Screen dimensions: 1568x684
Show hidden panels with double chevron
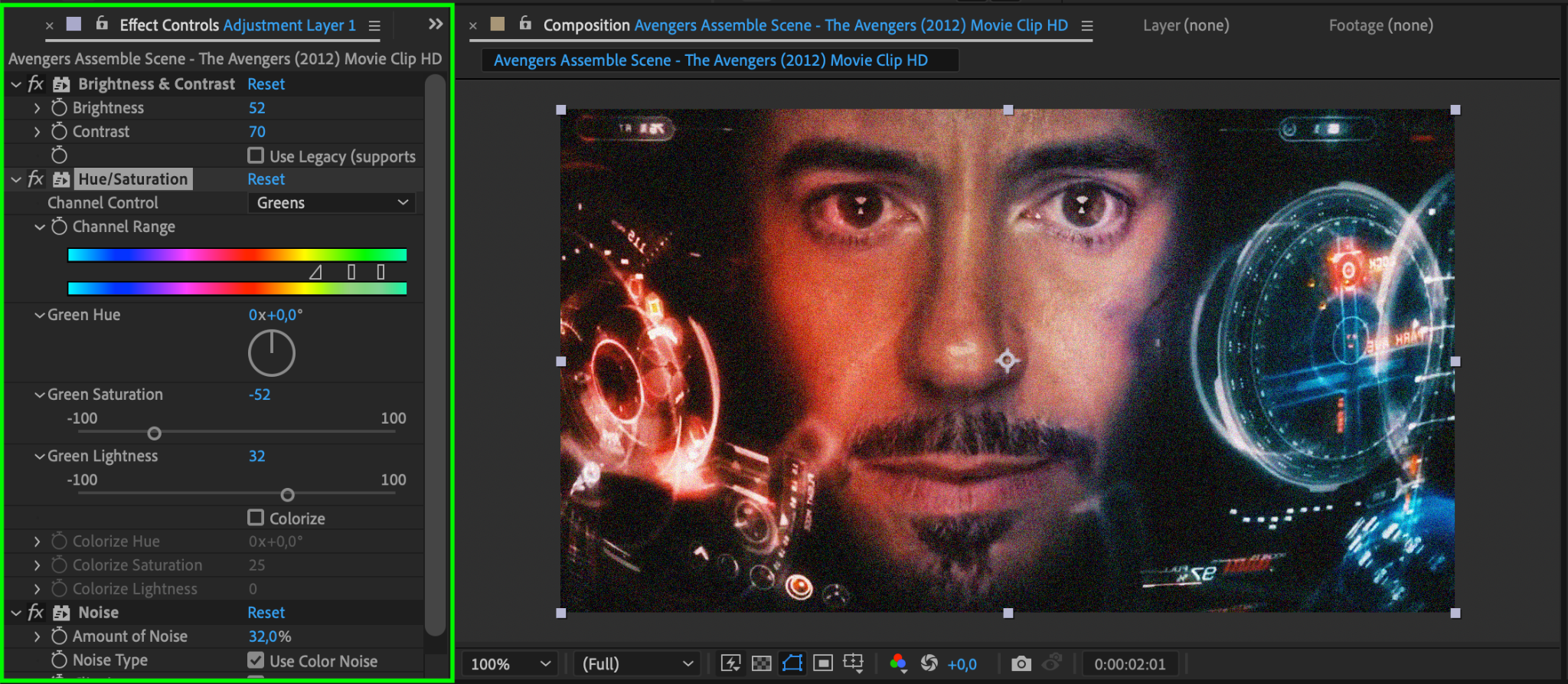[x=436, y=24]
